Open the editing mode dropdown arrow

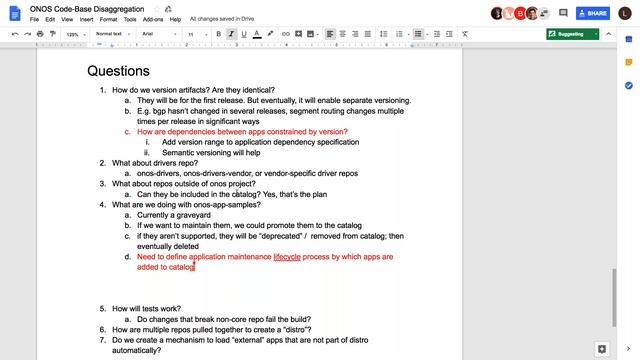click(x=596, y=34)
